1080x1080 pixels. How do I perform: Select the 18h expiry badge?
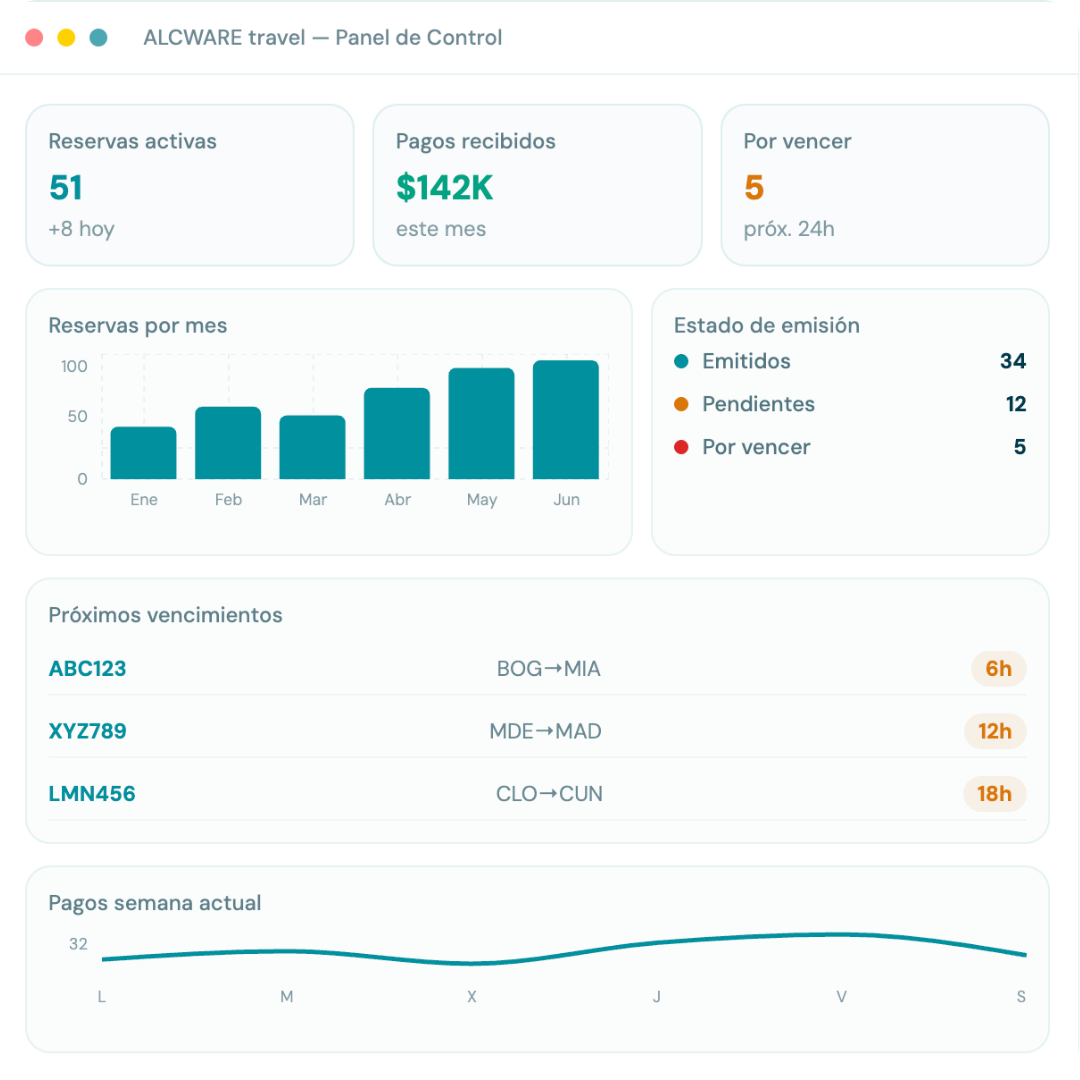click(994, 794)
